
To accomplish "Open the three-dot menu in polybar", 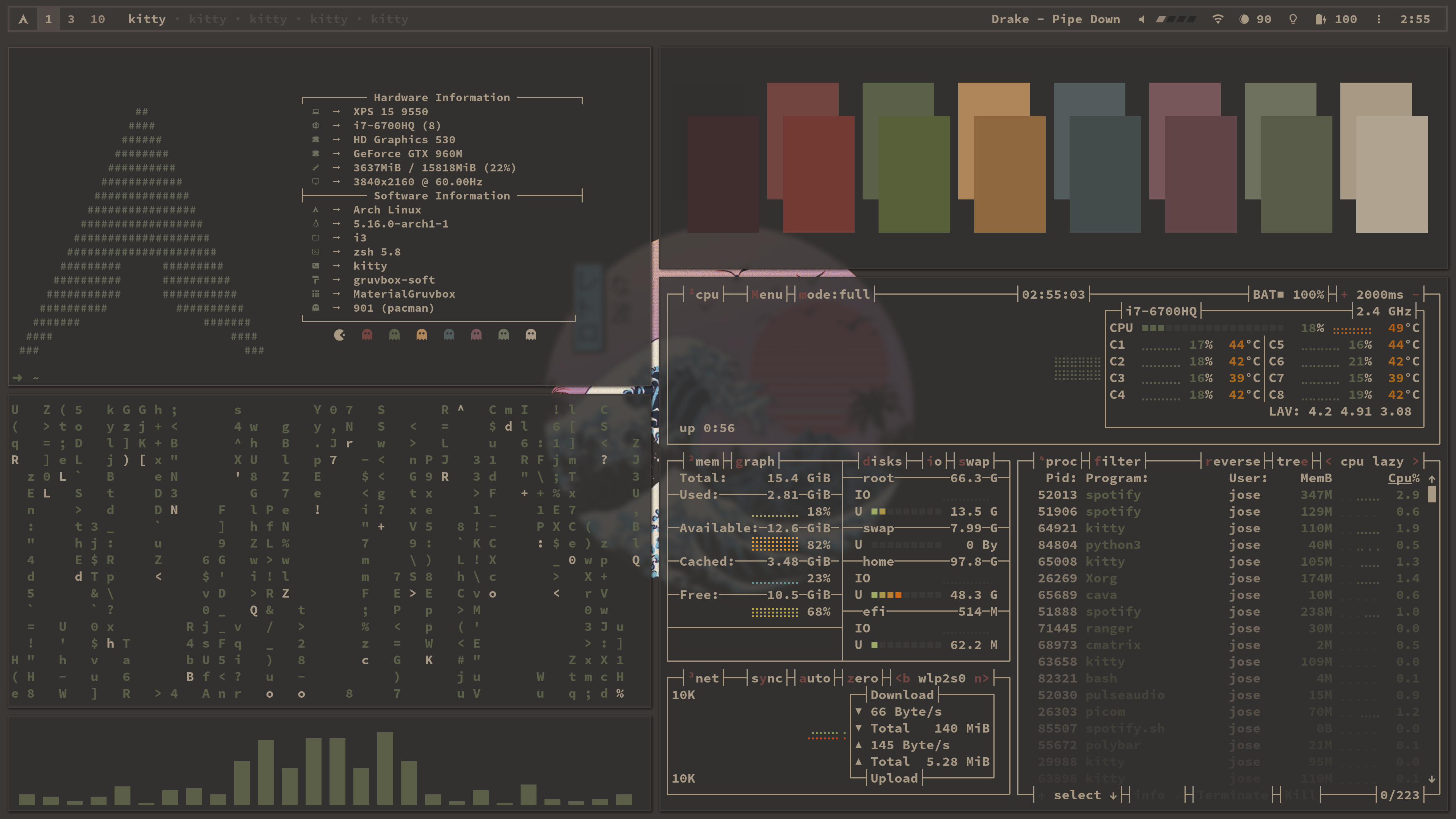I will (x=1379, y=19).
